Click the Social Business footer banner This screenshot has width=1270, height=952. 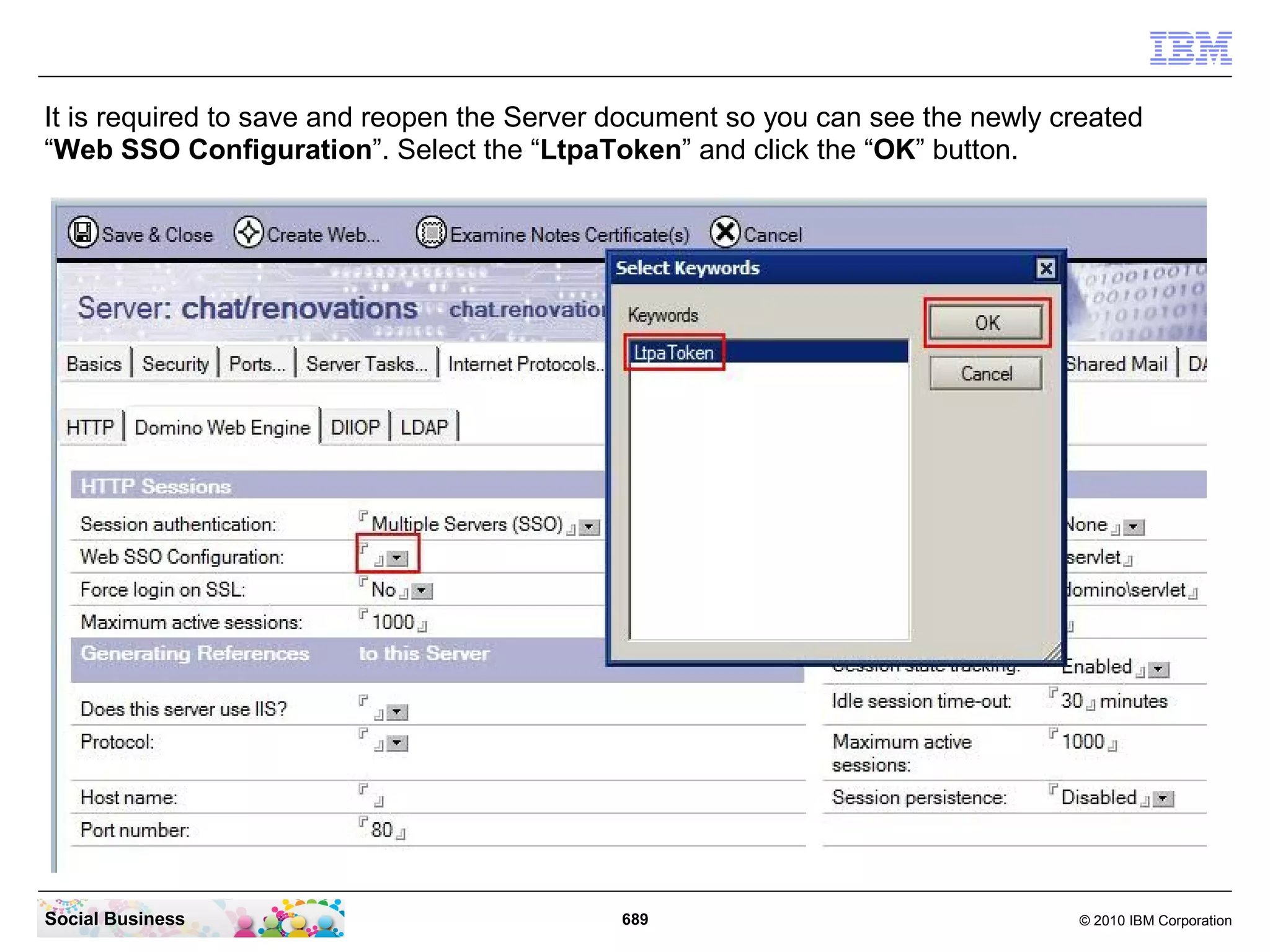click(190, 919)
